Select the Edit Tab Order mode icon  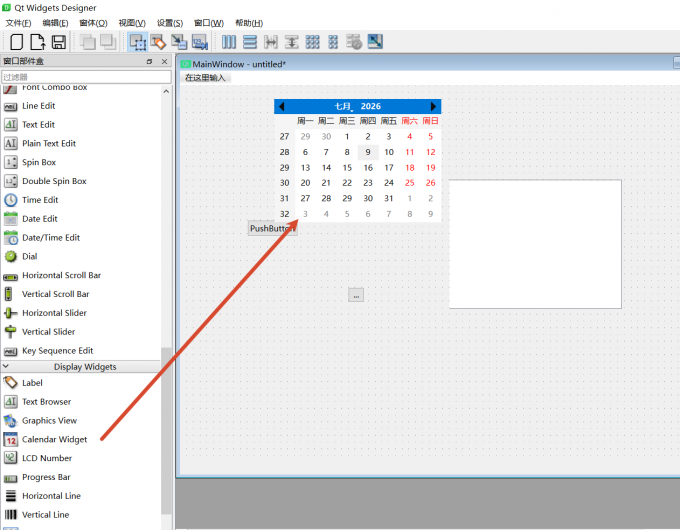[x=199, y=42]
